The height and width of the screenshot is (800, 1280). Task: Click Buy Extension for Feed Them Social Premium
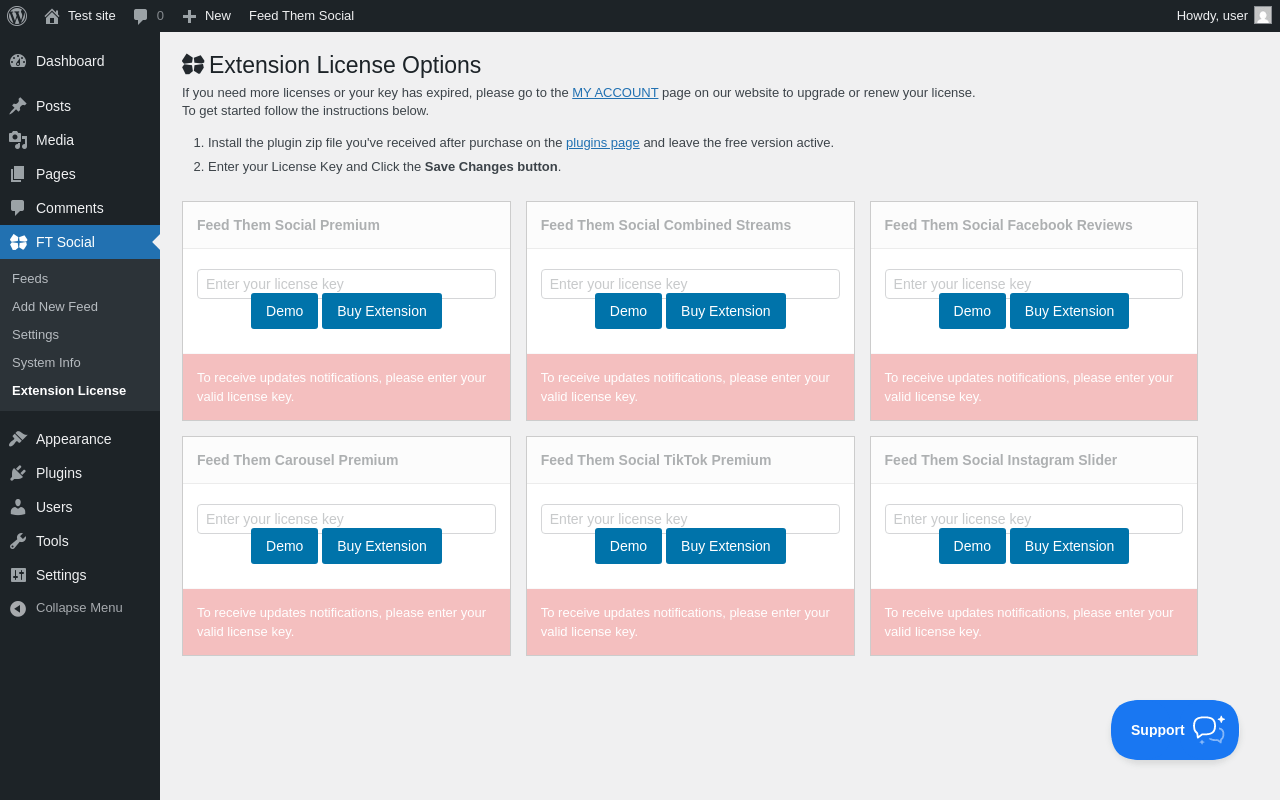coord(382,311)
